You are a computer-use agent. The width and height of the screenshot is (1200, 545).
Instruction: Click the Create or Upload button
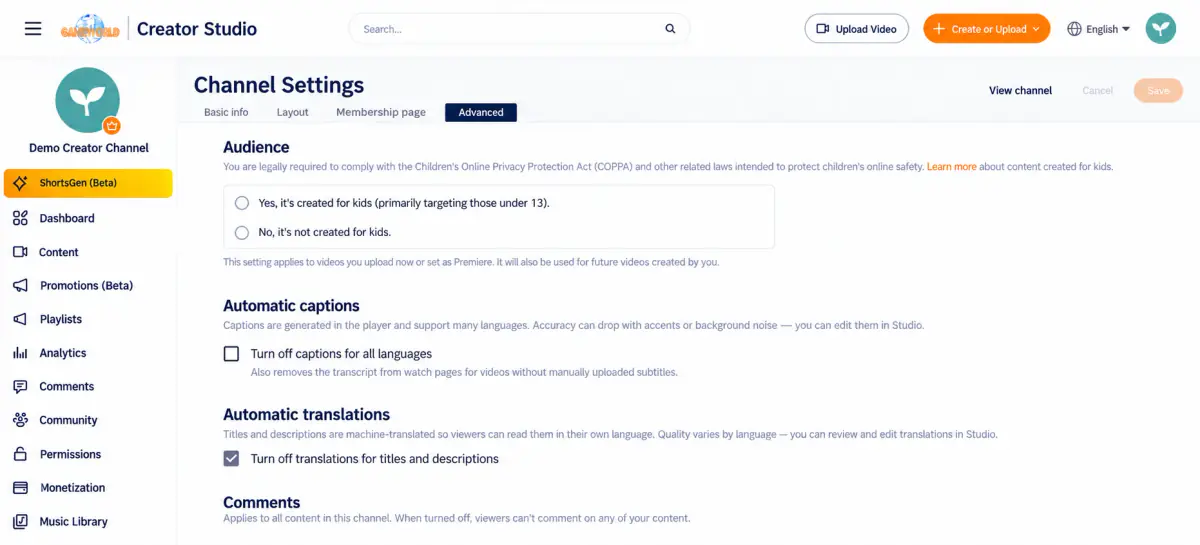tap(986, 29)
